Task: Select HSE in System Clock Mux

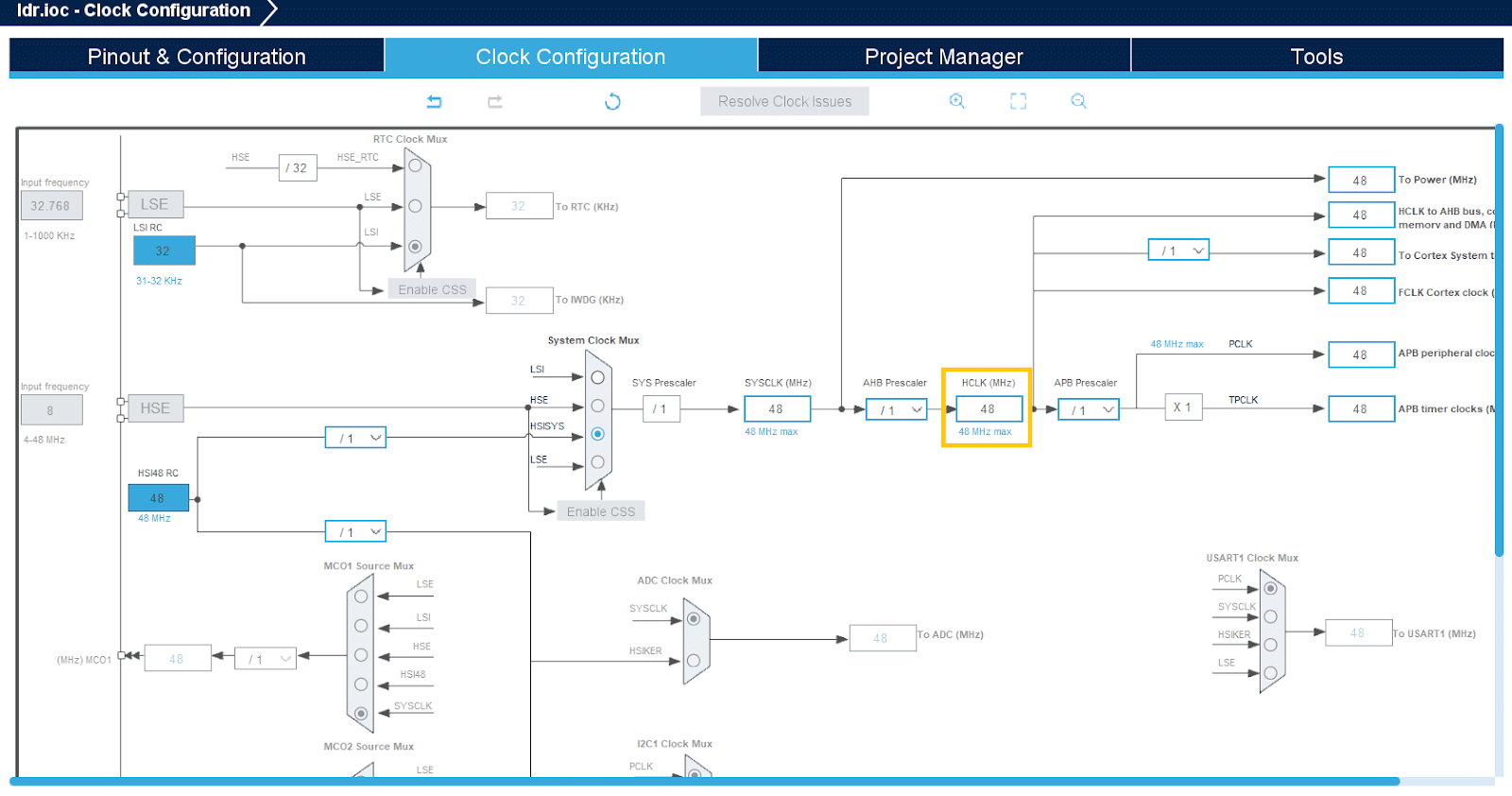Action: [x=597, y=406]
